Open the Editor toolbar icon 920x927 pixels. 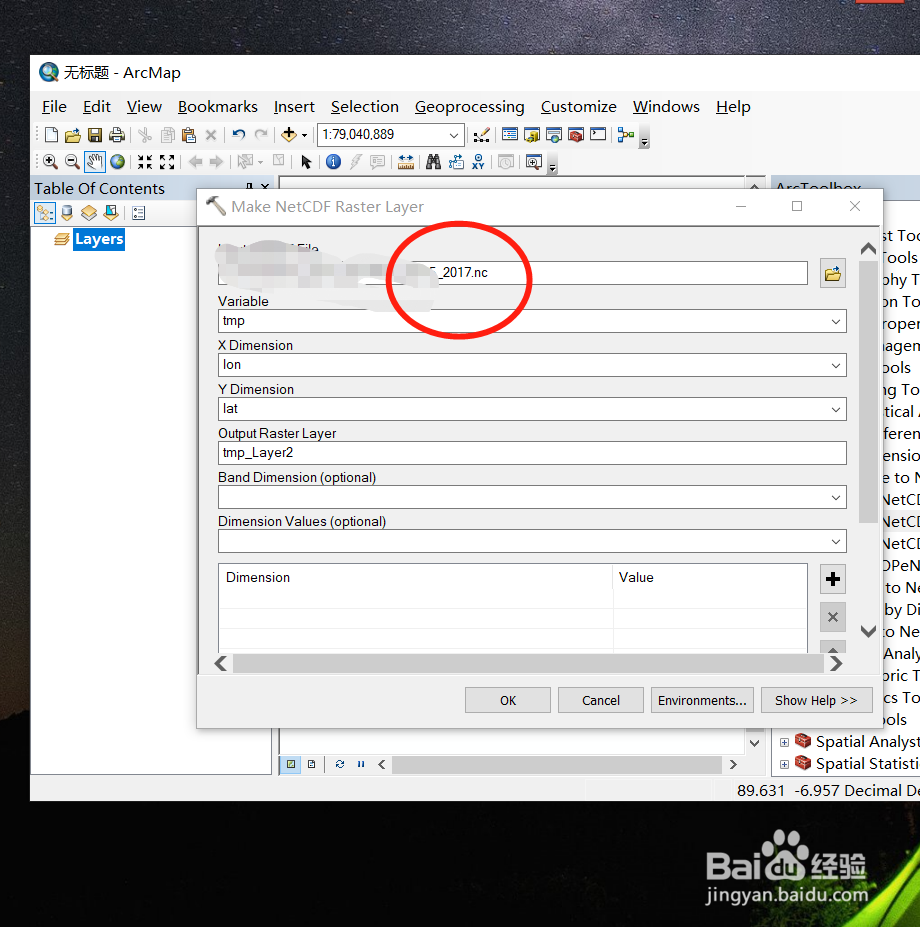[481, 135]
